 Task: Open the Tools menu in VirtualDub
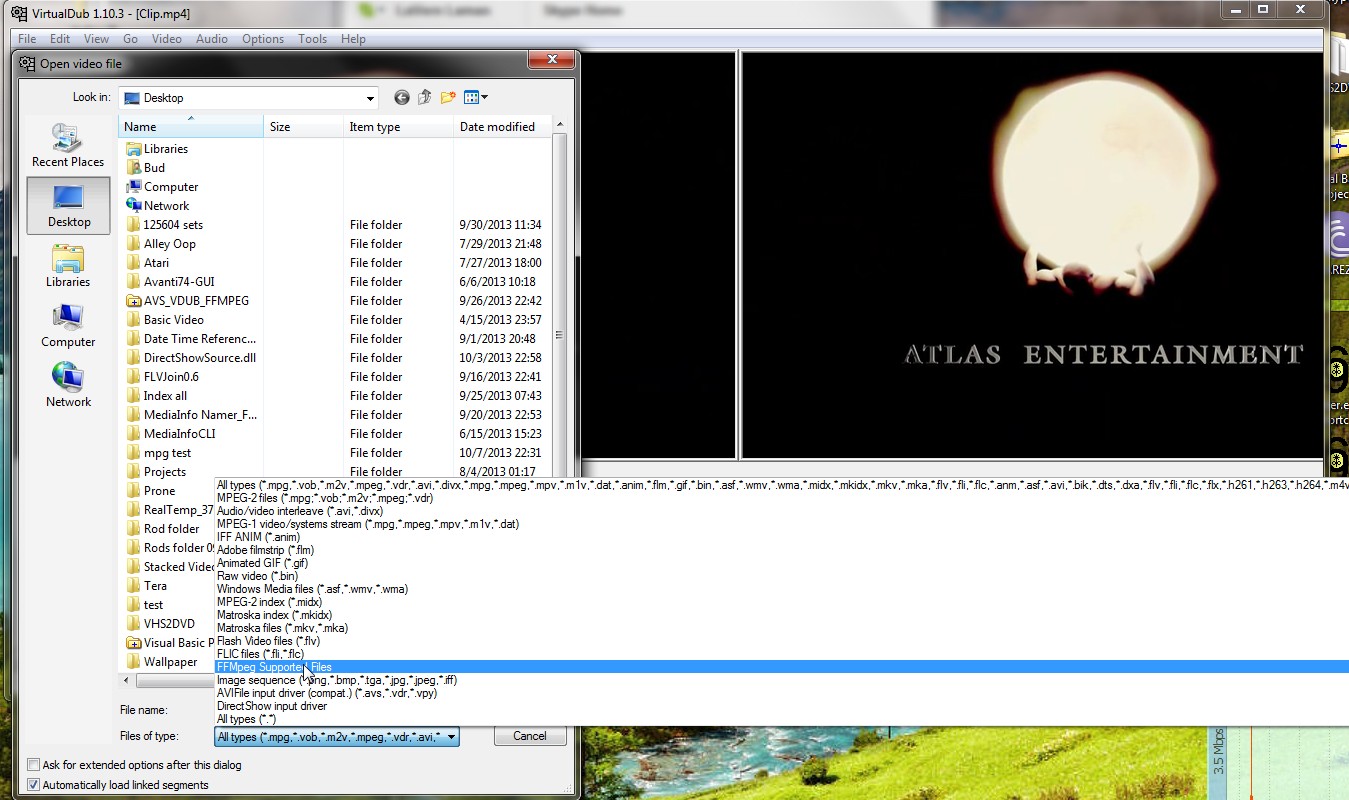pos(313,39)
